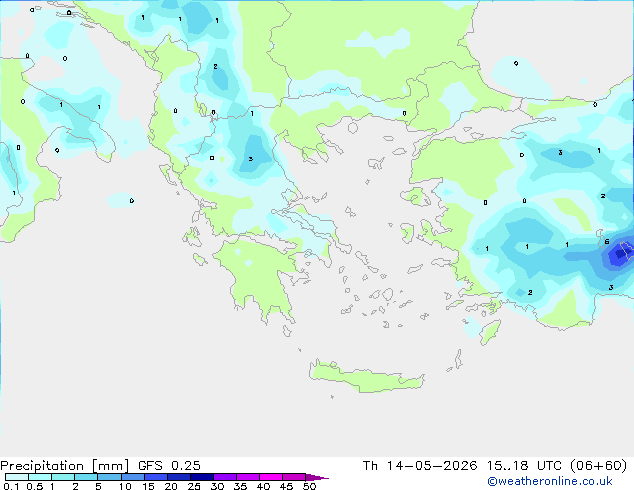Select the 45–50 mm legend swatch
The width and height of the screenshot is (634, 490).
point(294,477)
